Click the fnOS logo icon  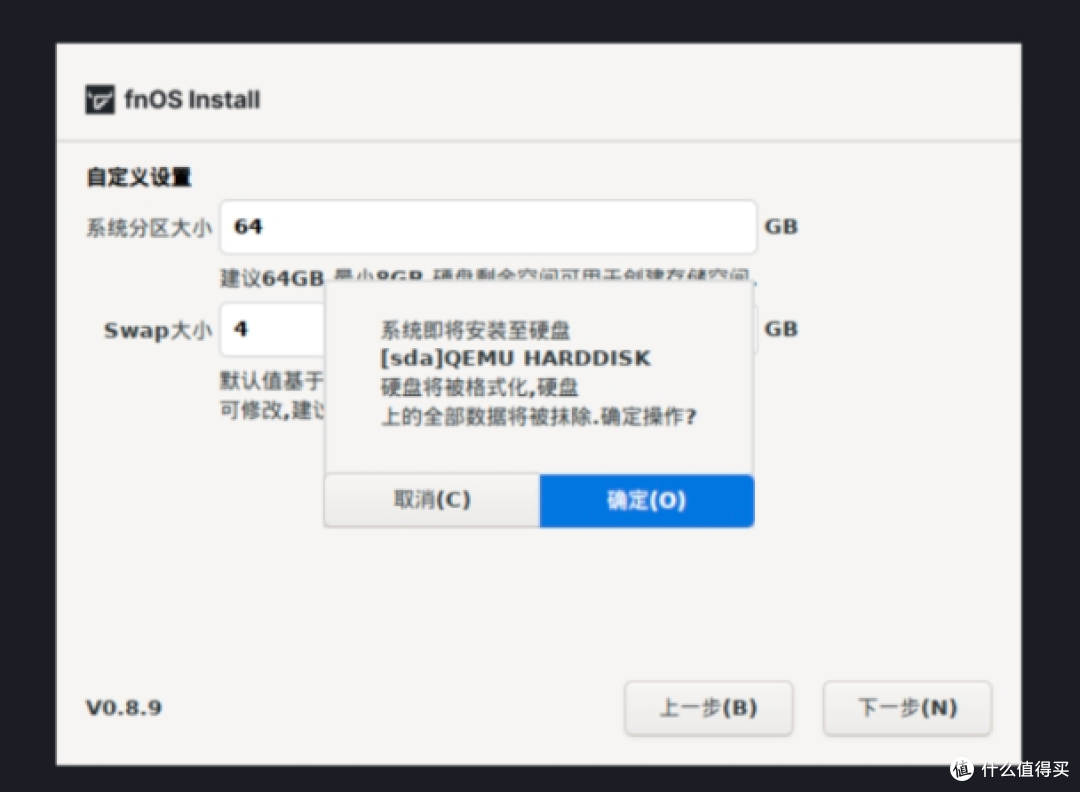click(100, 100)
